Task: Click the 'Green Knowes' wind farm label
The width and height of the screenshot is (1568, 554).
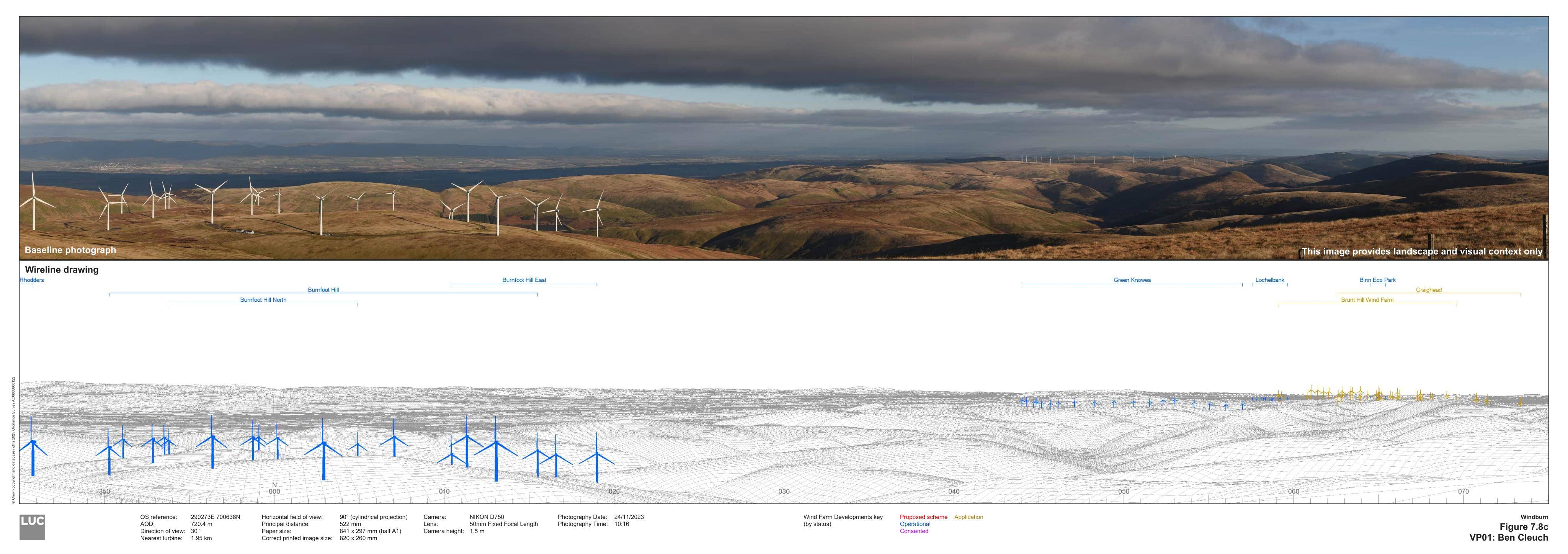Action: (x=1132, y=280)
